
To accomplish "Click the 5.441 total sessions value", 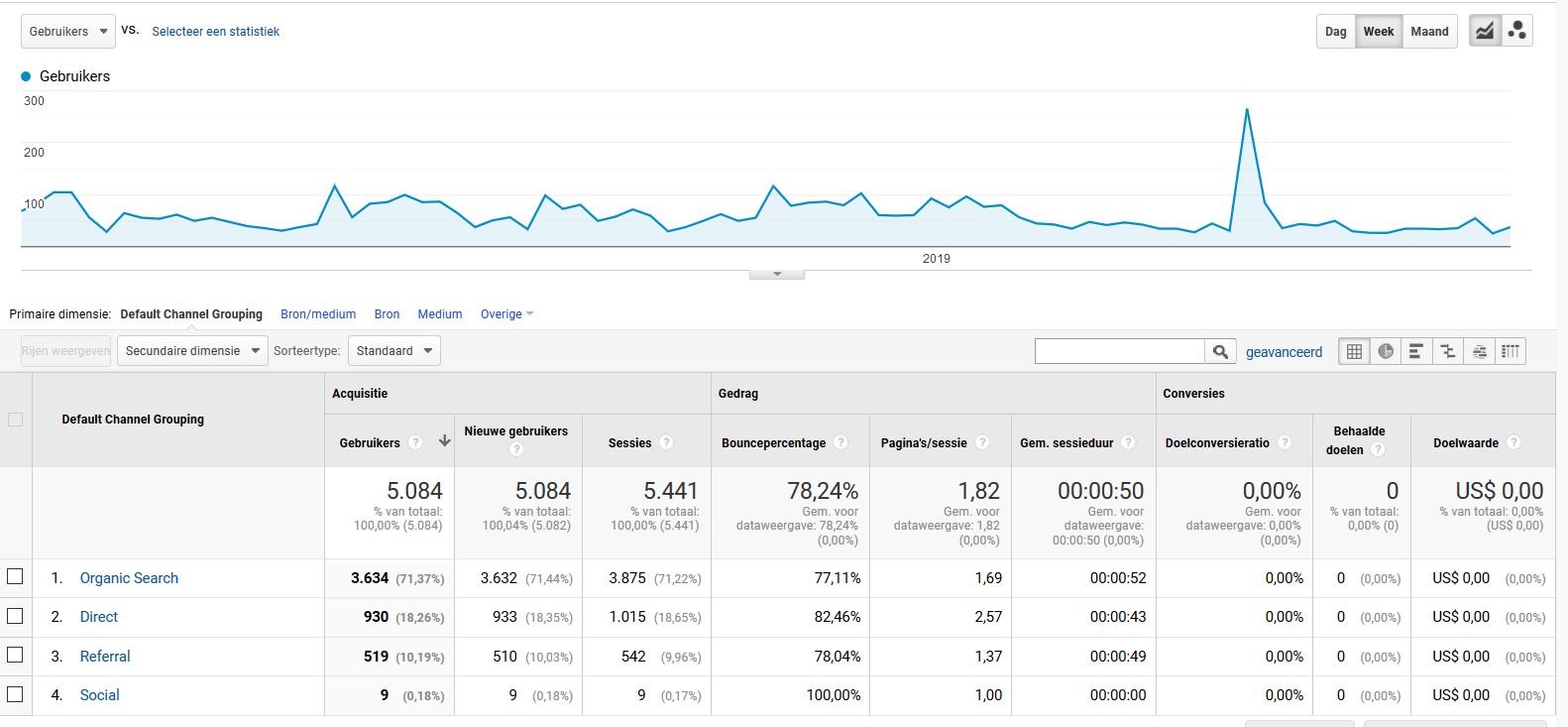I will [671, 491].
